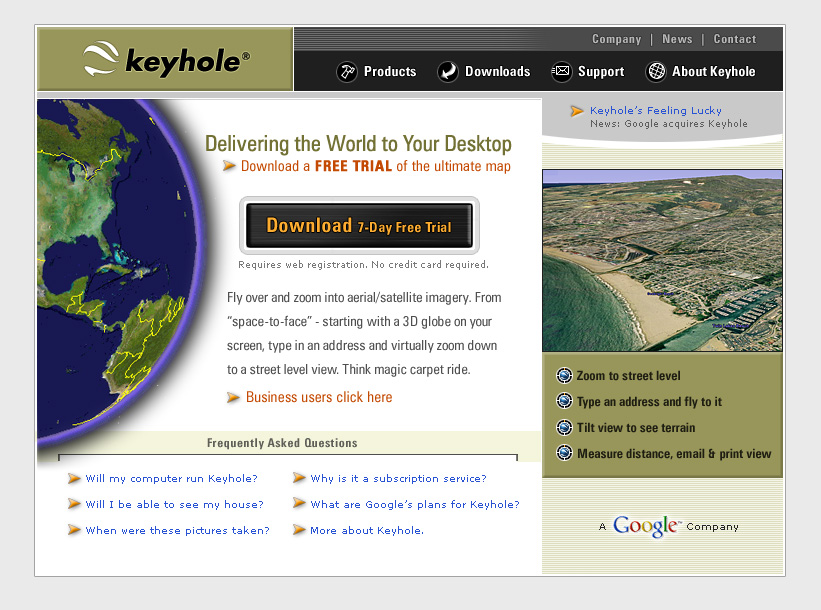Click the Frequently Asked Questions heading
Screen dimensions: 821x610
tap(282, 443)
